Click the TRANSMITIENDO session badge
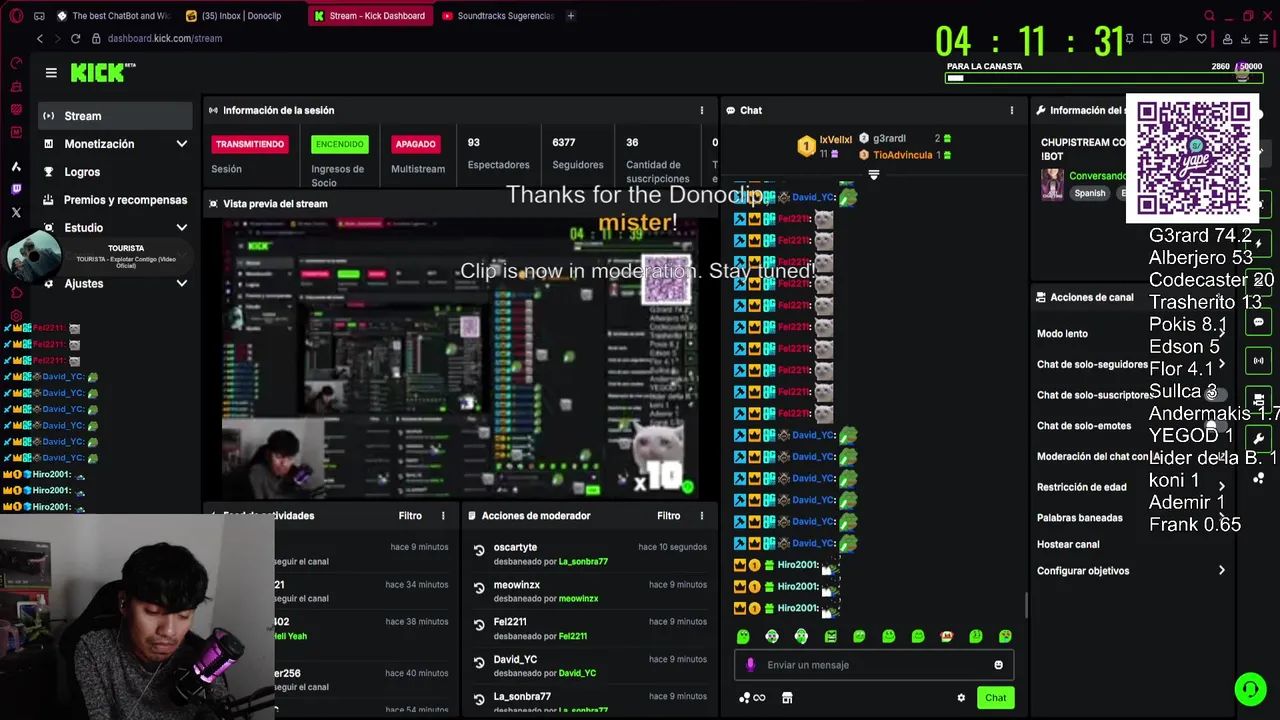This screenshot has height=720, width=1280. tap(250, 144)
